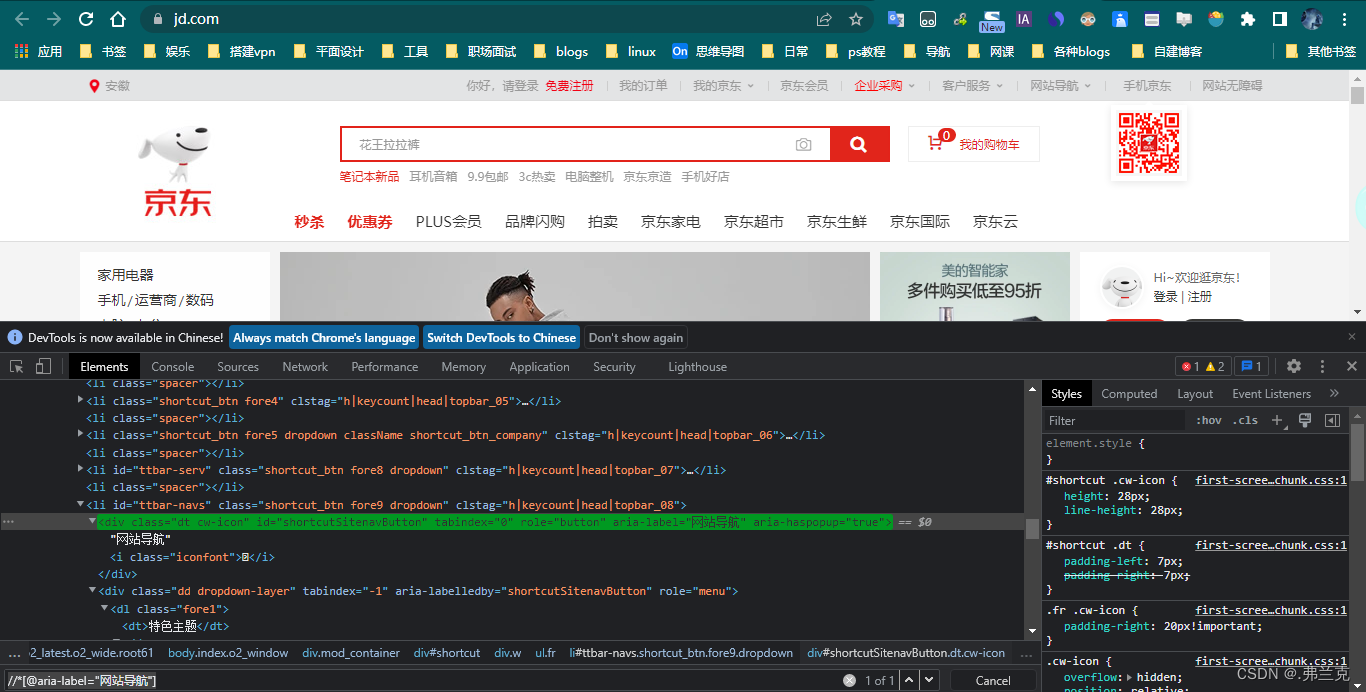Open camera image search in JD search box

click(x=804, y=145)
